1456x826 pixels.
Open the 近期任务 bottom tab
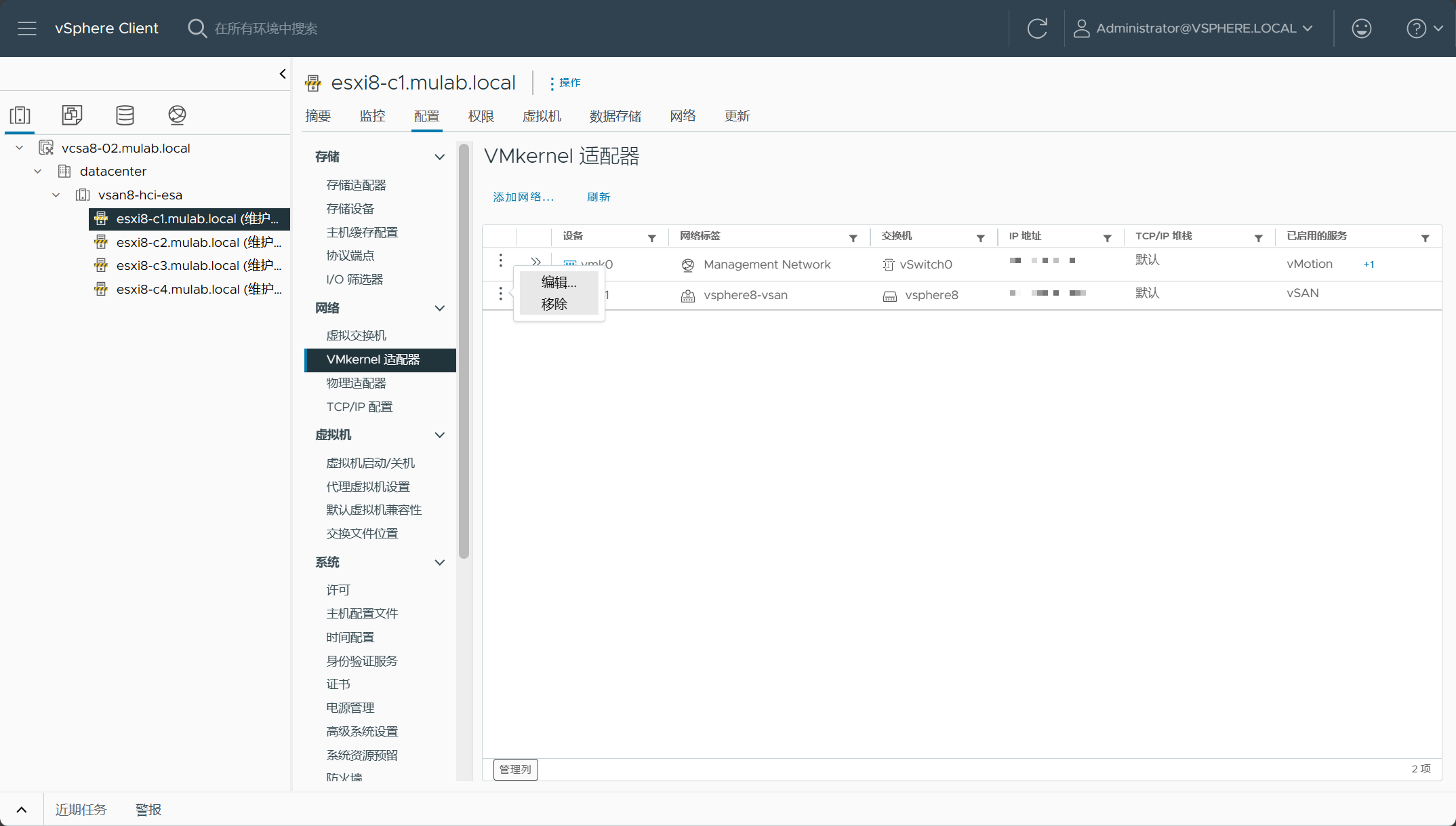[81, 810]
